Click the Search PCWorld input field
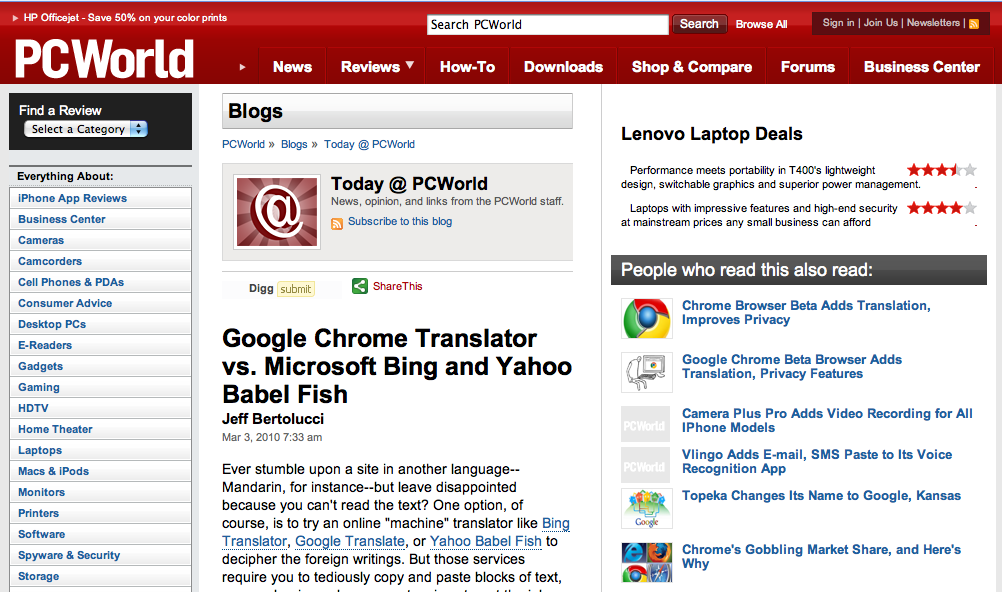 547,25
